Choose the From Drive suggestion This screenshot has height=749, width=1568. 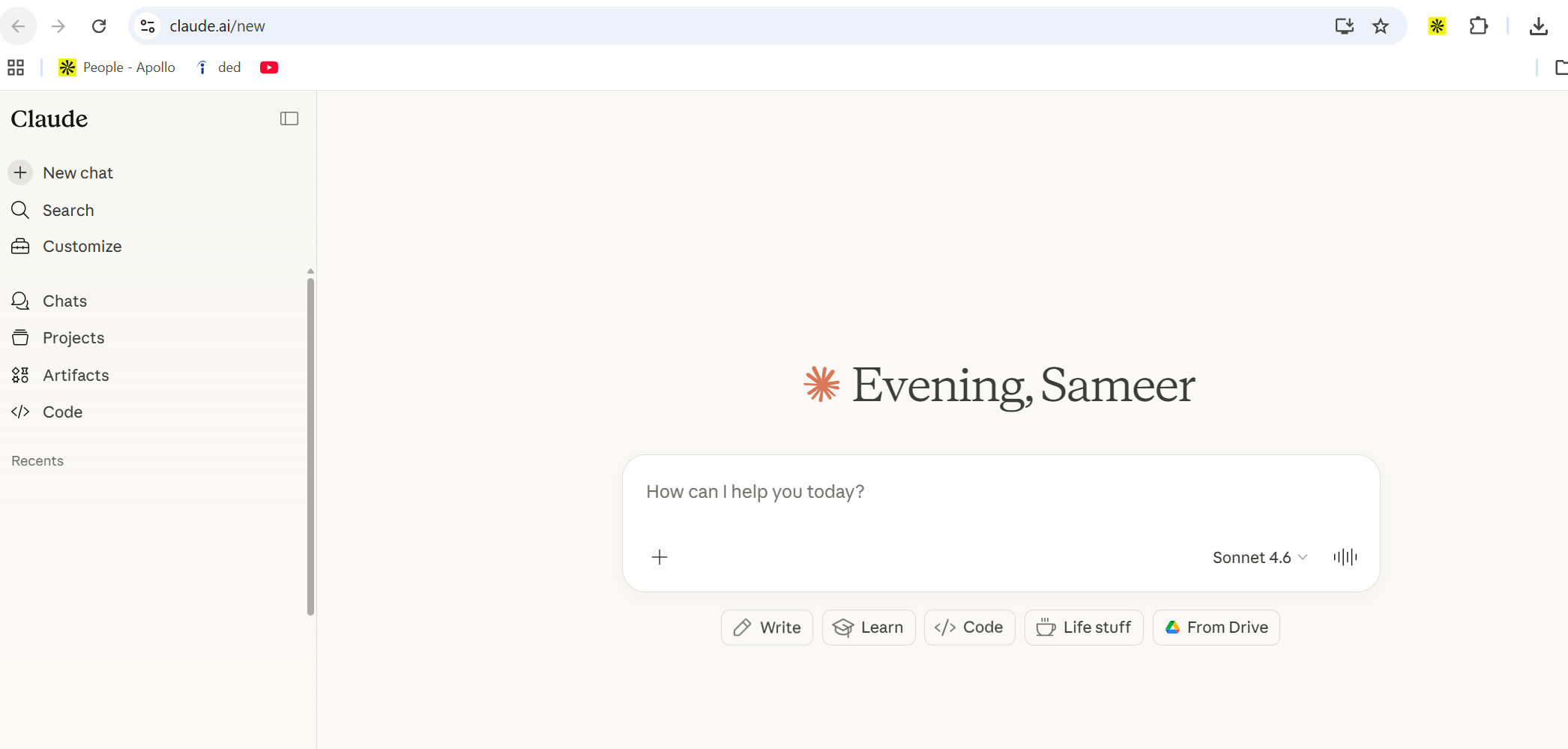[x=1216, y=628]
